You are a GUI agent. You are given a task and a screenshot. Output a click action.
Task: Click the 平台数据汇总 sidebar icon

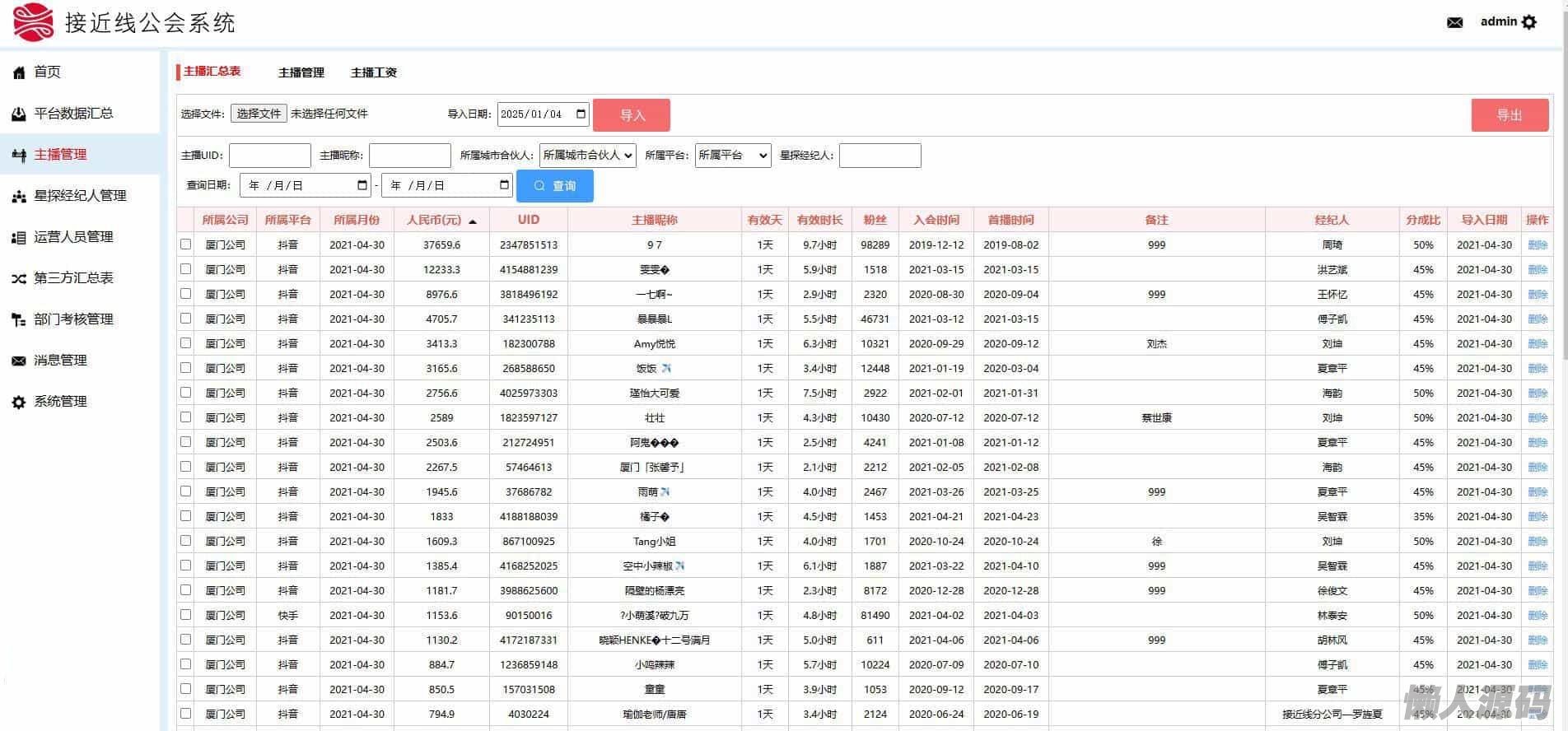click(19, 114)
